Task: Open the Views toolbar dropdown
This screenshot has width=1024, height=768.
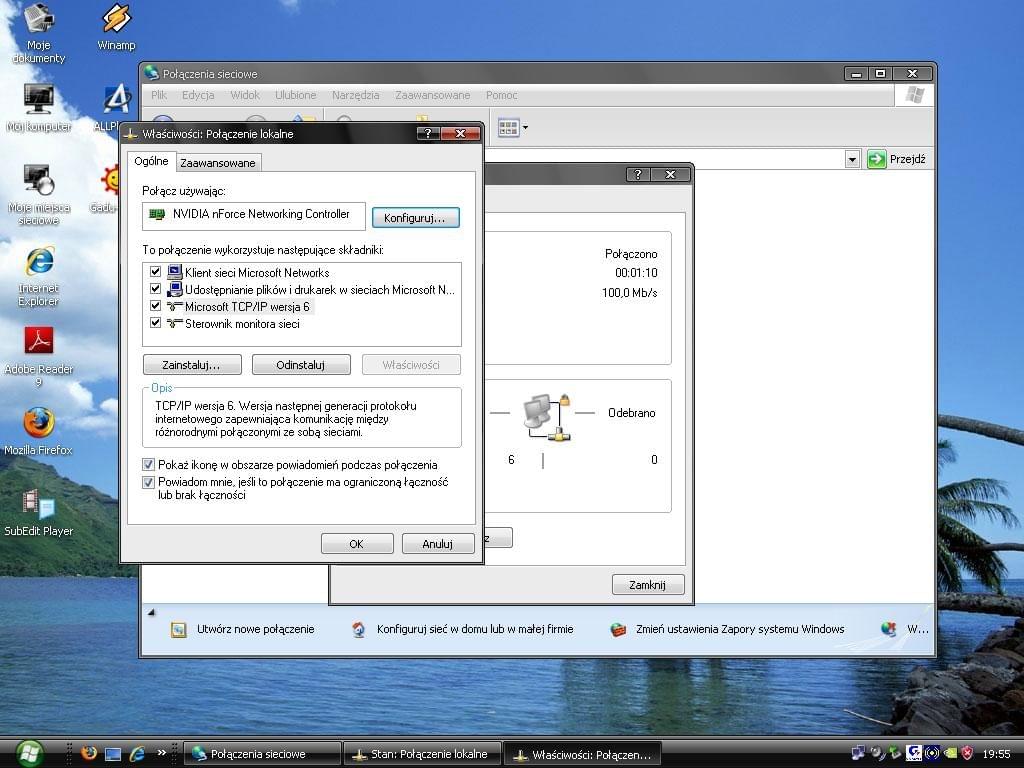Action: coord(525,127)
